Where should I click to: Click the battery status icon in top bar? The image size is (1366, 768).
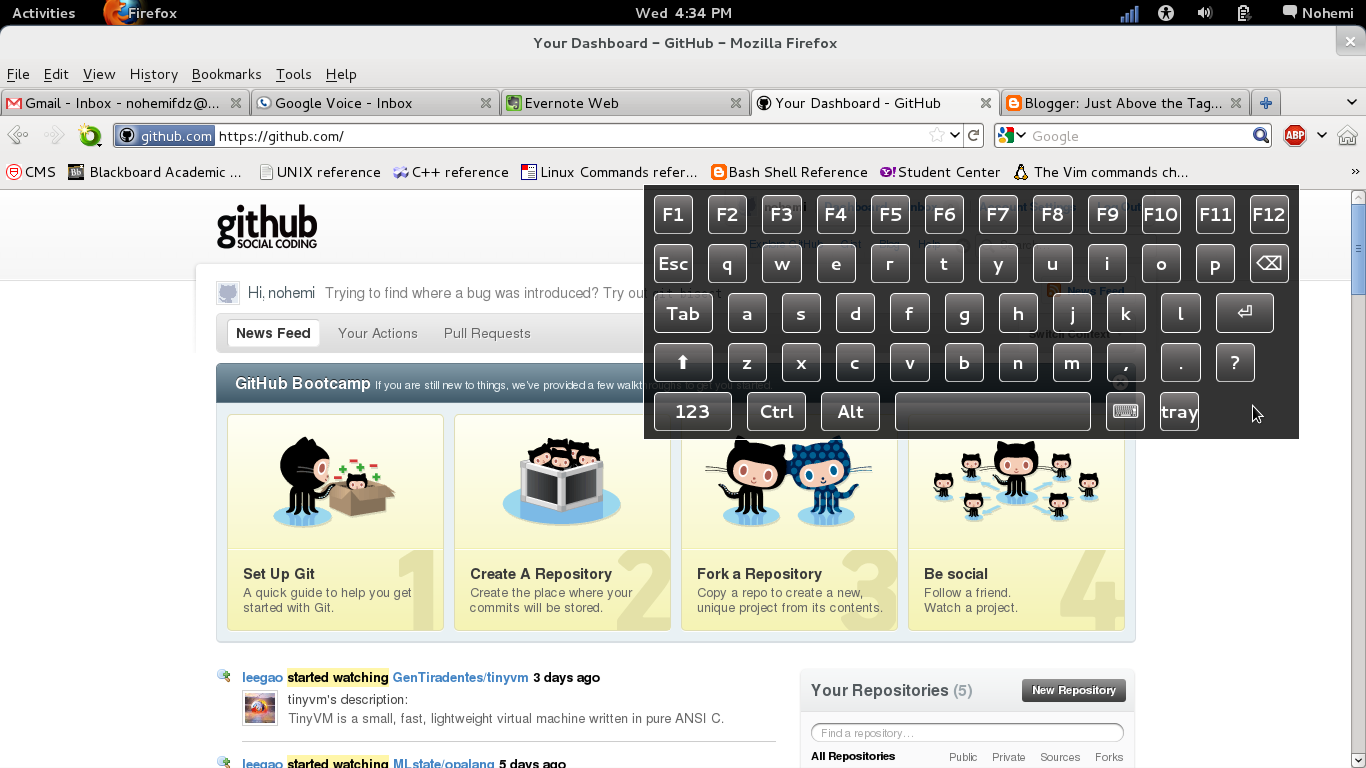(1244, 13)
